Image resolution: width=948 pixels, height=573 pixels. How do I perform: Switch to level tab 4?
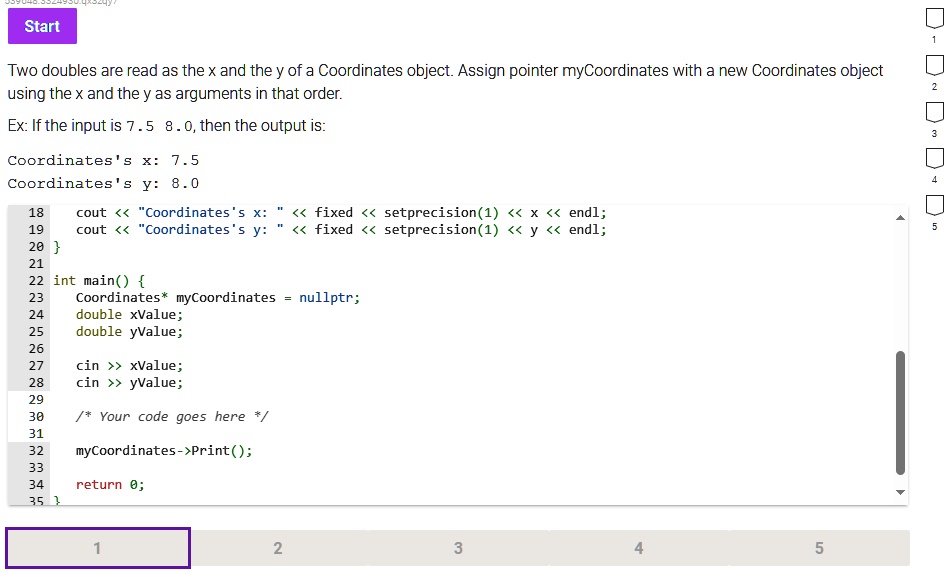click(638, 548)
